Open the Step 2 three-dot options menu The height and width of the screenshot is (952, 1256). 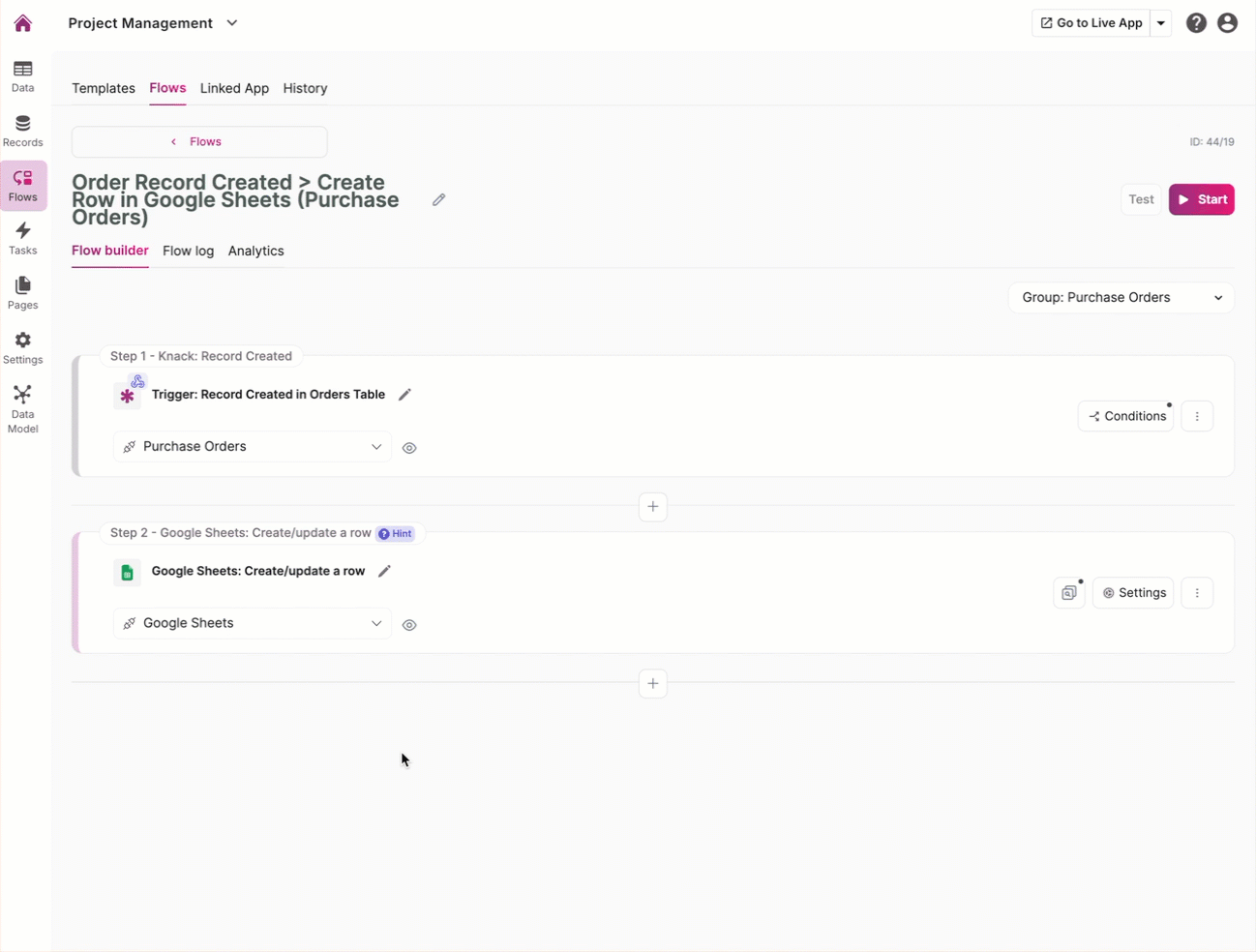[1197, 593]
